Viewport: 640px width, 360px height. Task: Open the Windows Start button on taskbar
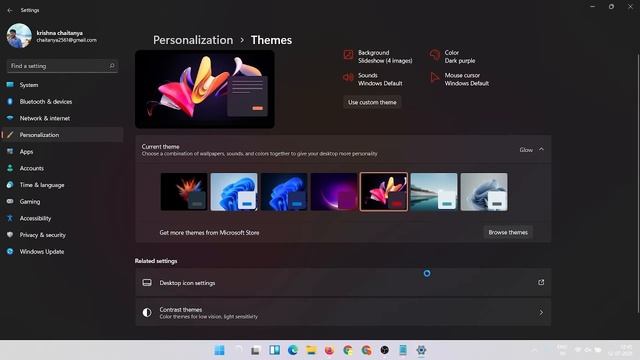pyautogui.click(x=219, y=350)
